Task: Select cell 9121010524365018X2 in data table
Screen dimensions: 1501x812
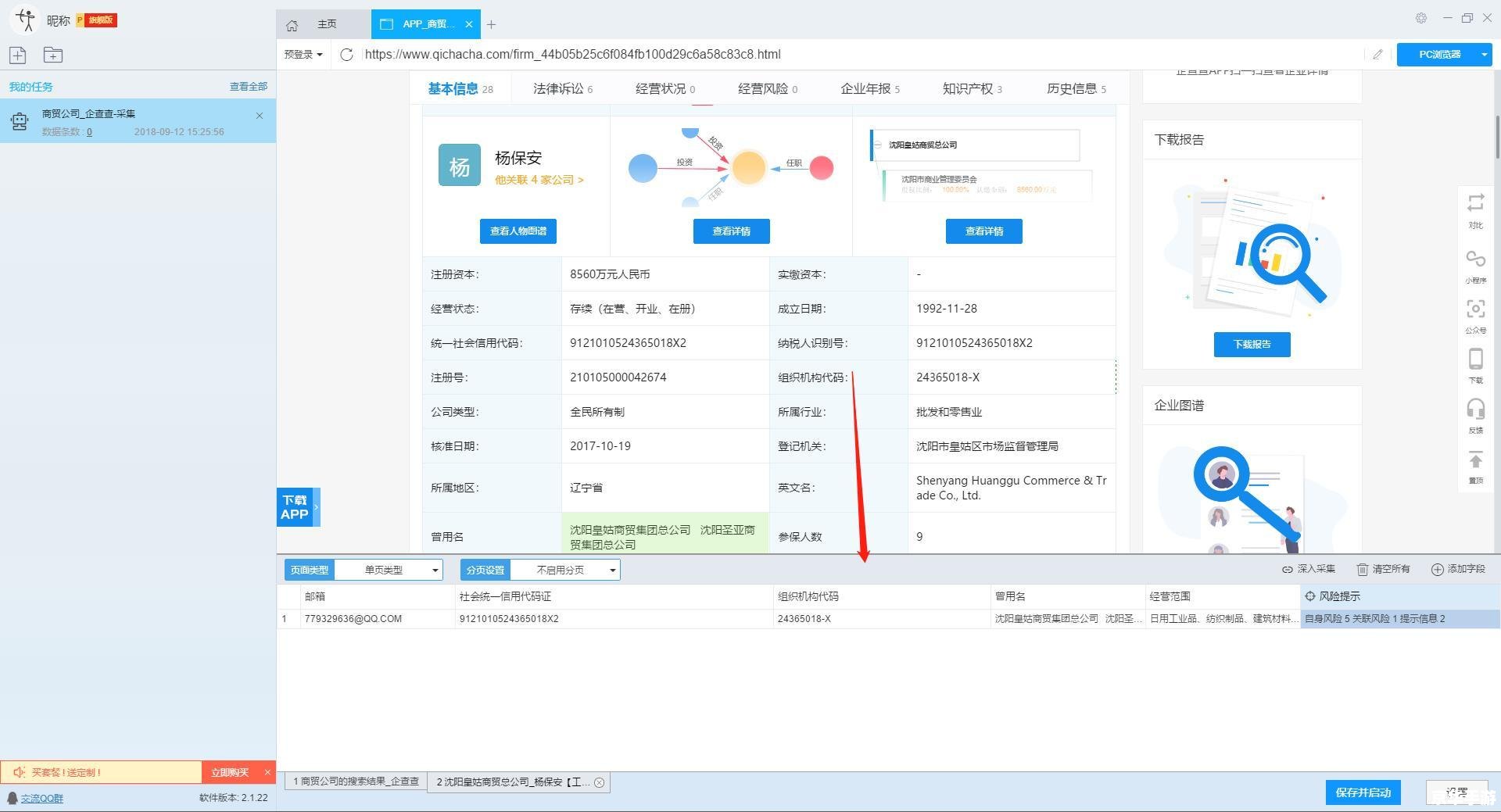Action: click(x=614, y=619)
